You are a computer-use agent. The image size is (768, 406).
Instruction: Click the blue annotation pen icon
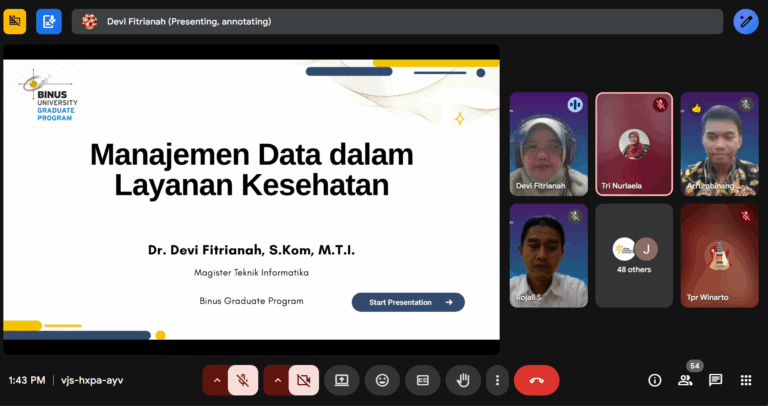(x=745, y=22)
